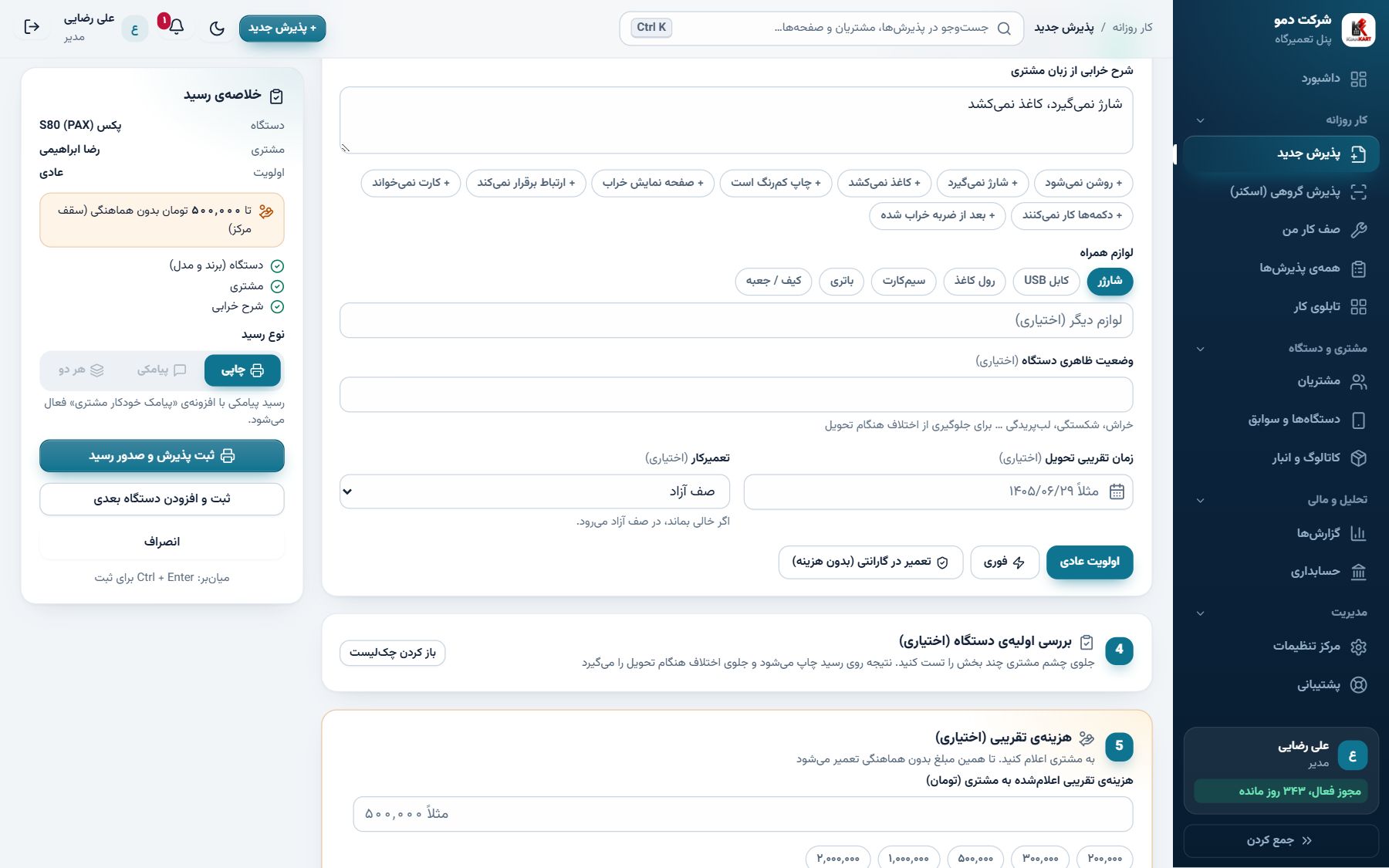Select اولویت عادی priority

click(1090, 562)
